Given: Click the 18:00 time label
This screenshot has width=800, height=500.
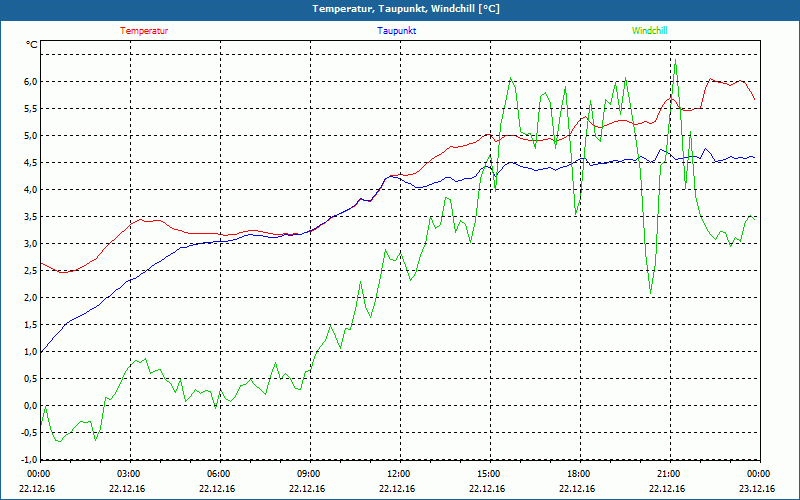Looking at the screenshot, I should 578,474.
